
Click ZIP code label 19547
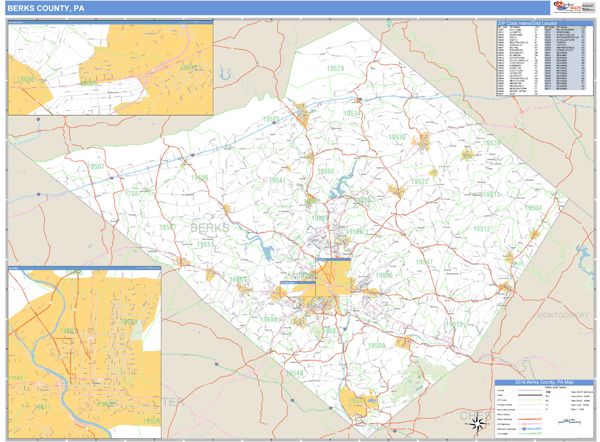point(424,262)
